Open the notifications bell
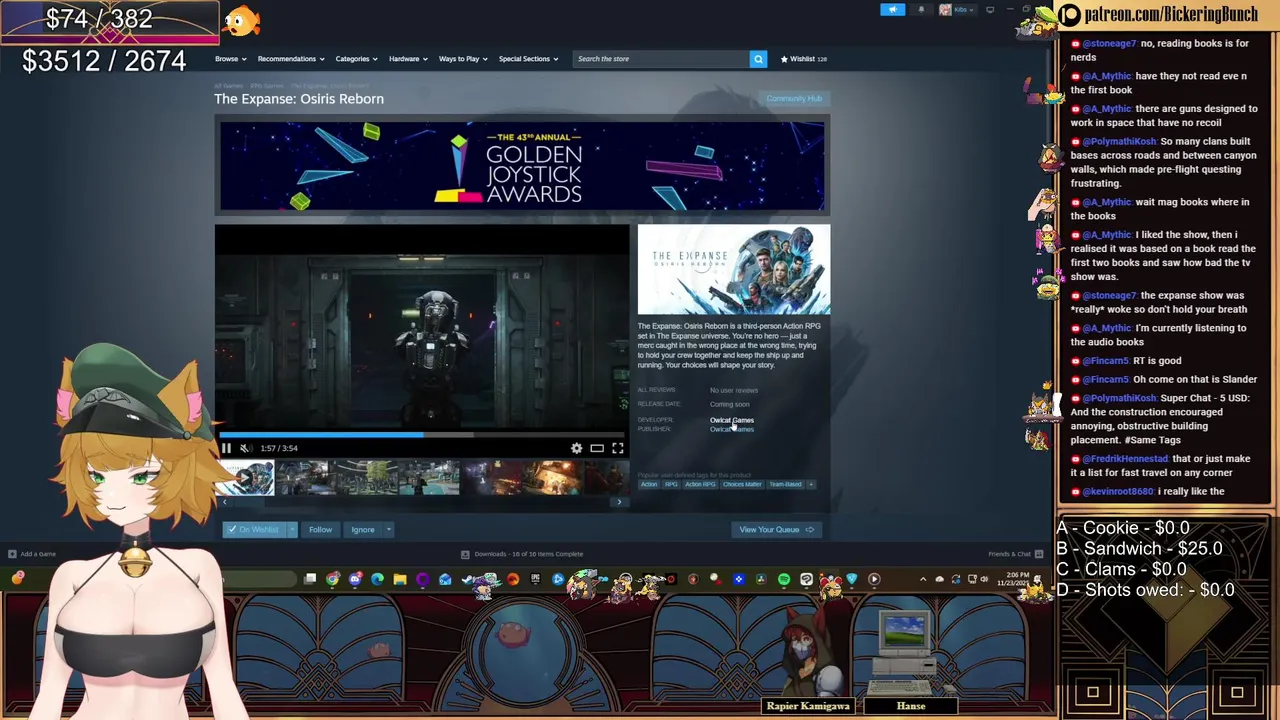The height and width of the screenshot is (720, 1280). click(x=921, y=10)
